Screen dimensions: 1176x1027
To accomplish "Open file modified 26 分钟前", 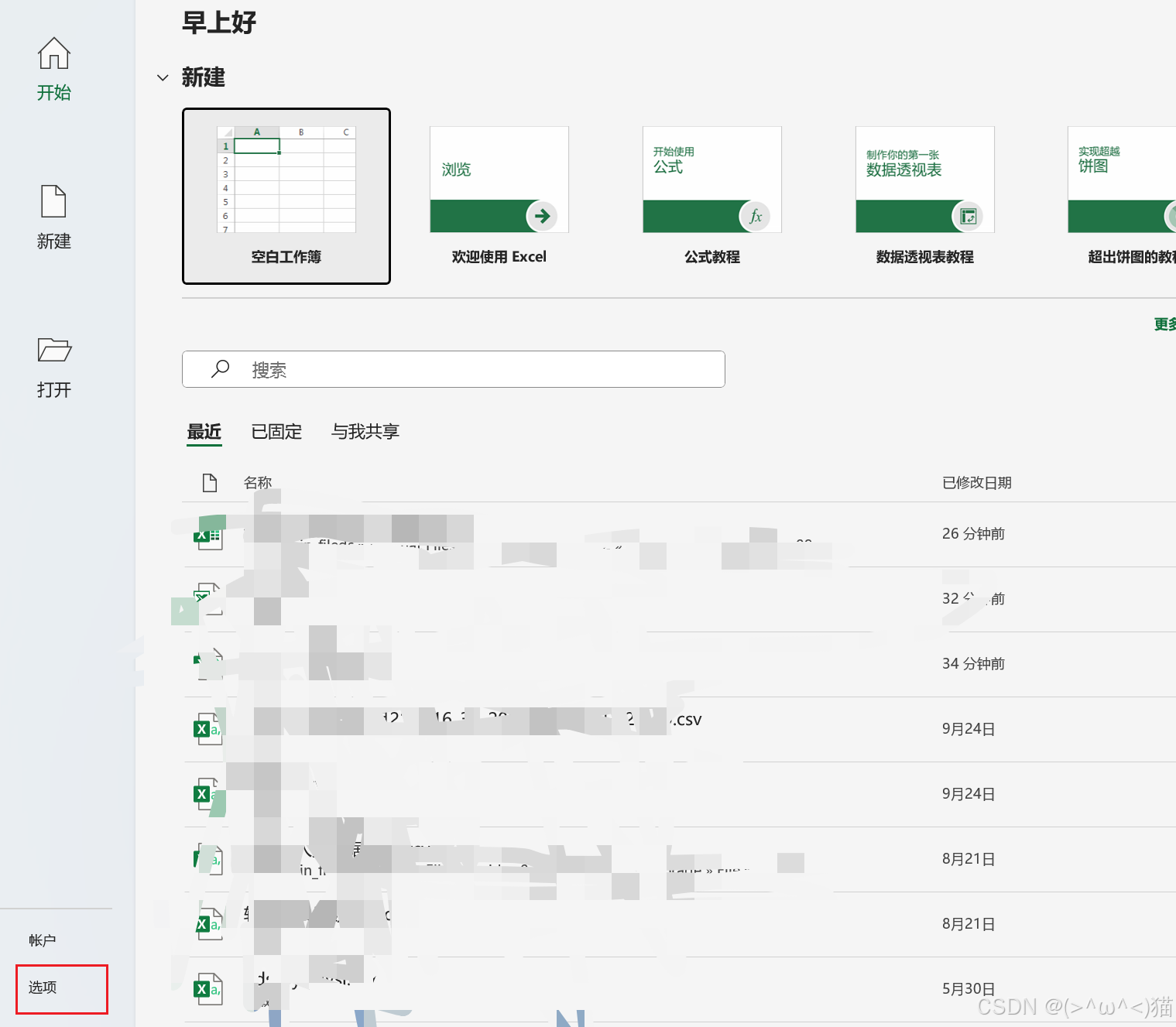I will tap(679, 534).
